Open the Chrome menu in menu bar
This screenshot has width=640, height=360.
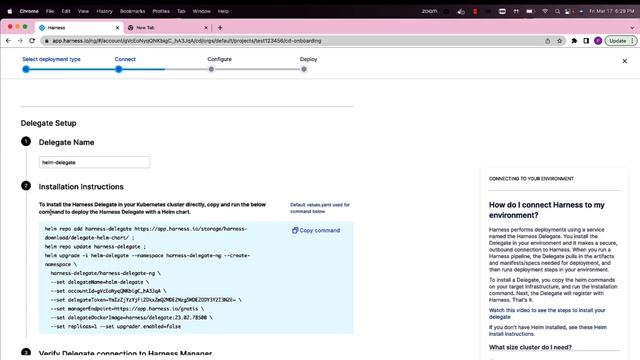(x=29, y=11)
